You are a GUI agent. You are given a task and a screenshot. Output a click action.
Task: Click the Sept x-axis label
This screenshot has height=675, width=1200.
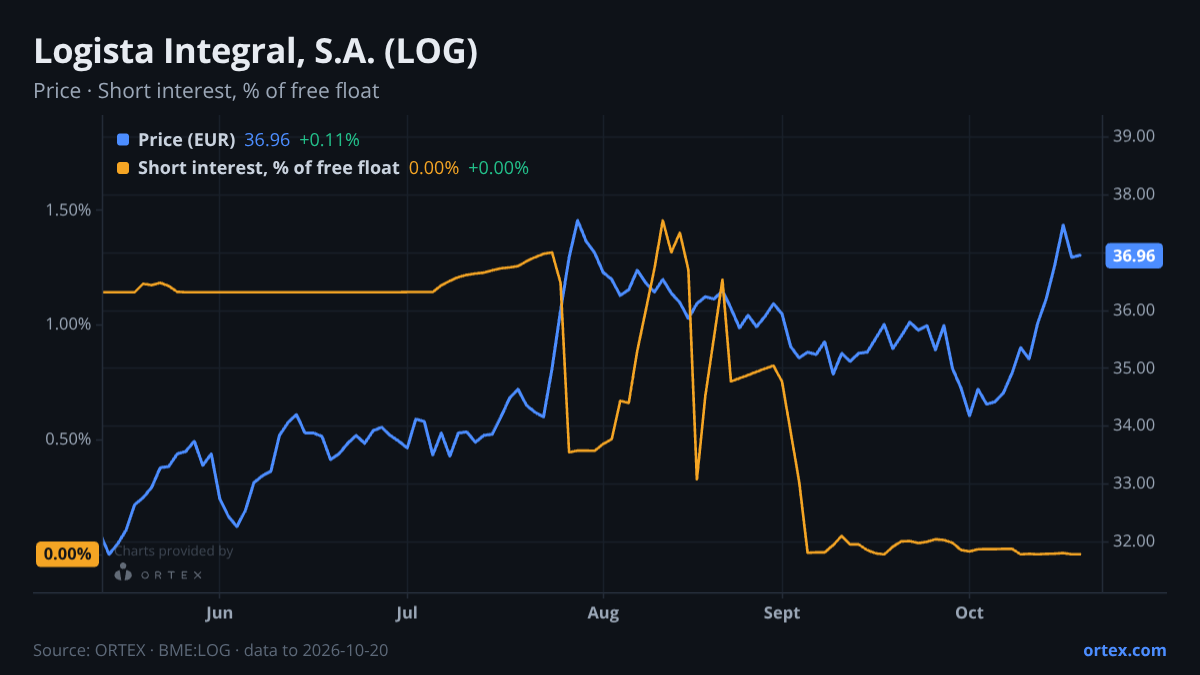pyautogui.click(x=782, y=613)
